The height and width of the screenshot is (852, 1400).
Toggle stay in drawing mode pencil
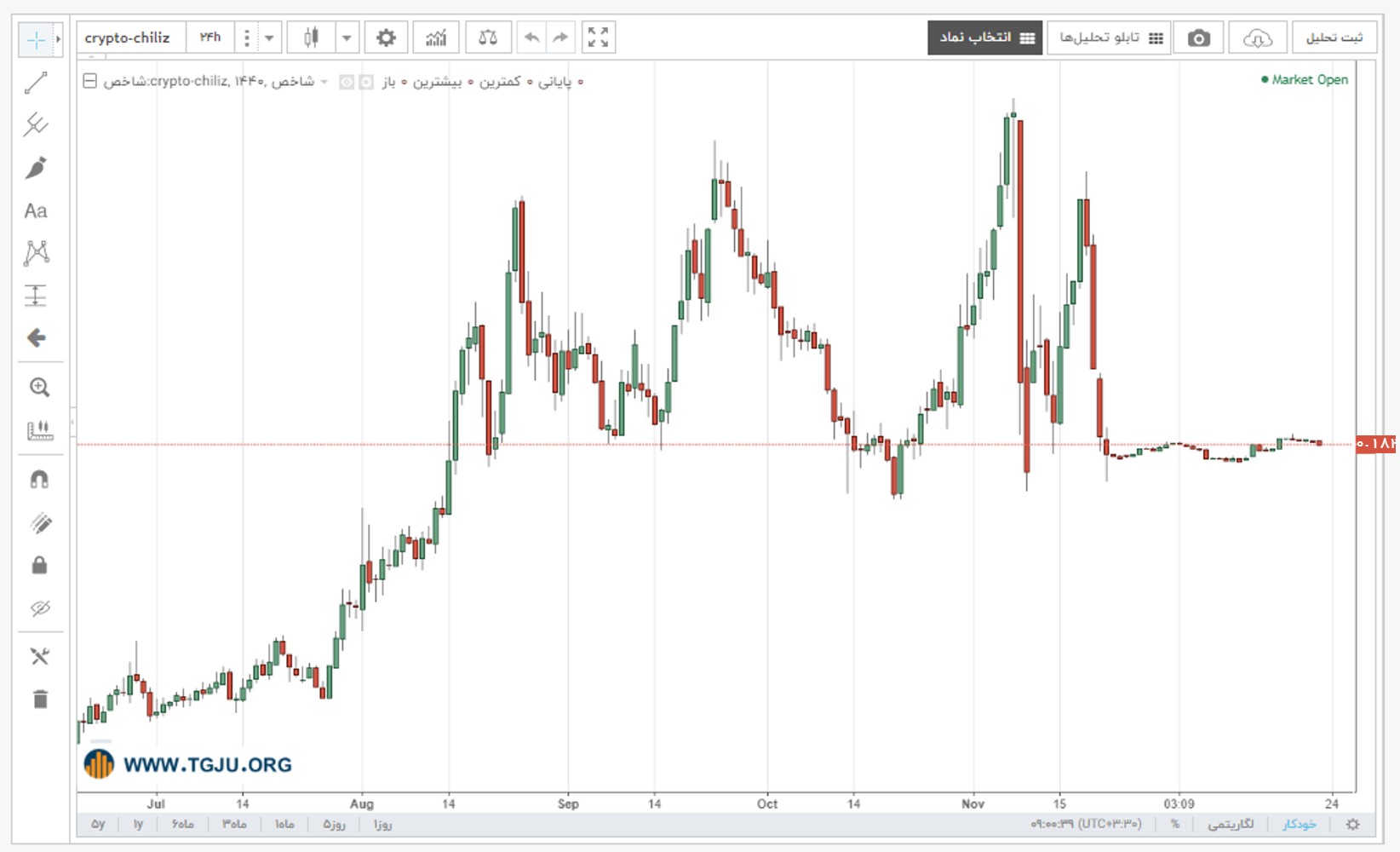click(39, 523)
